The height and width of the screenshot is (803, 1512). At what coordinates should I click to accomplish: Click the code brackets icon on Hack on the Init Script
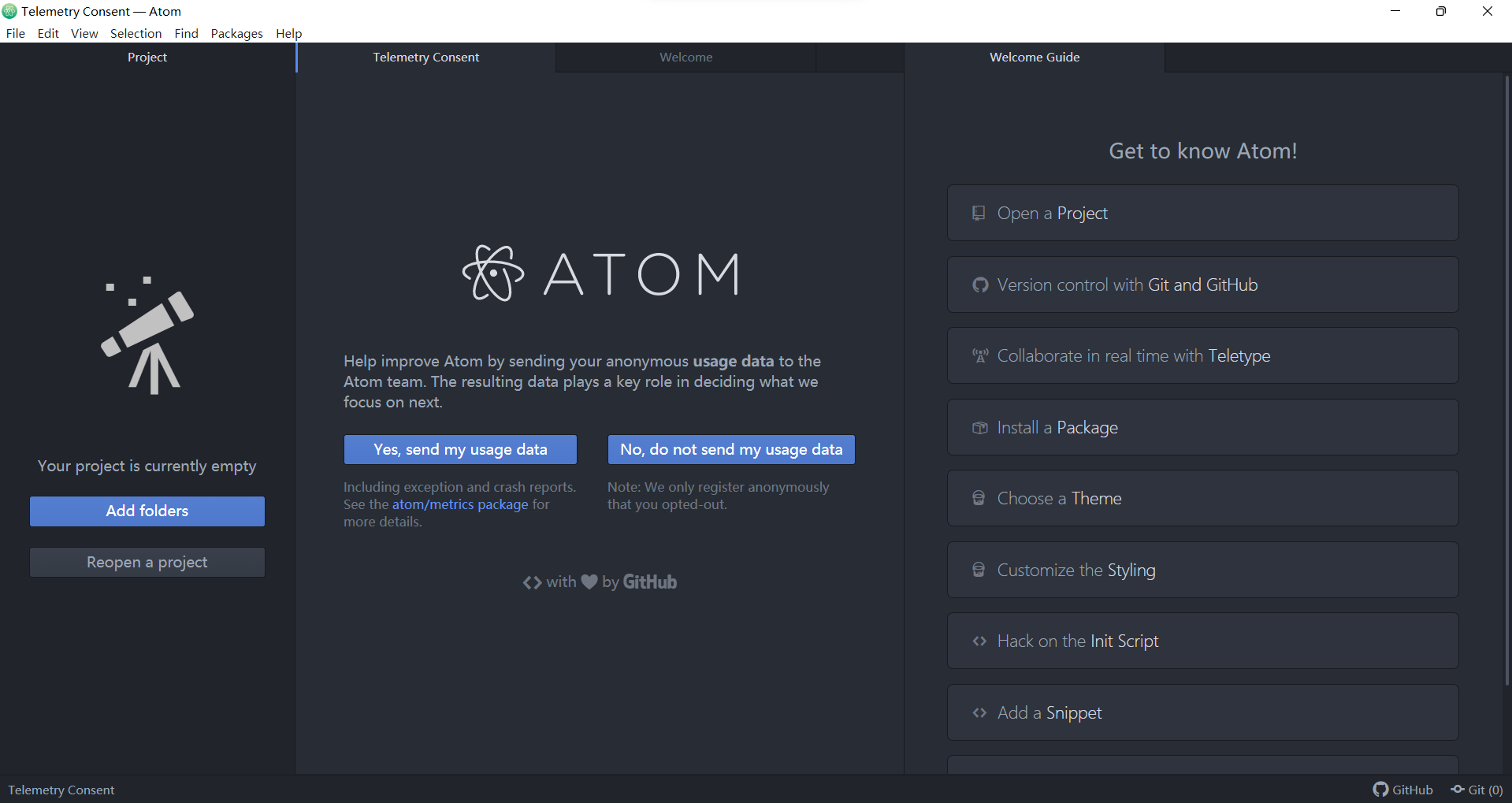pyautogui.click(x=979, y=641)
